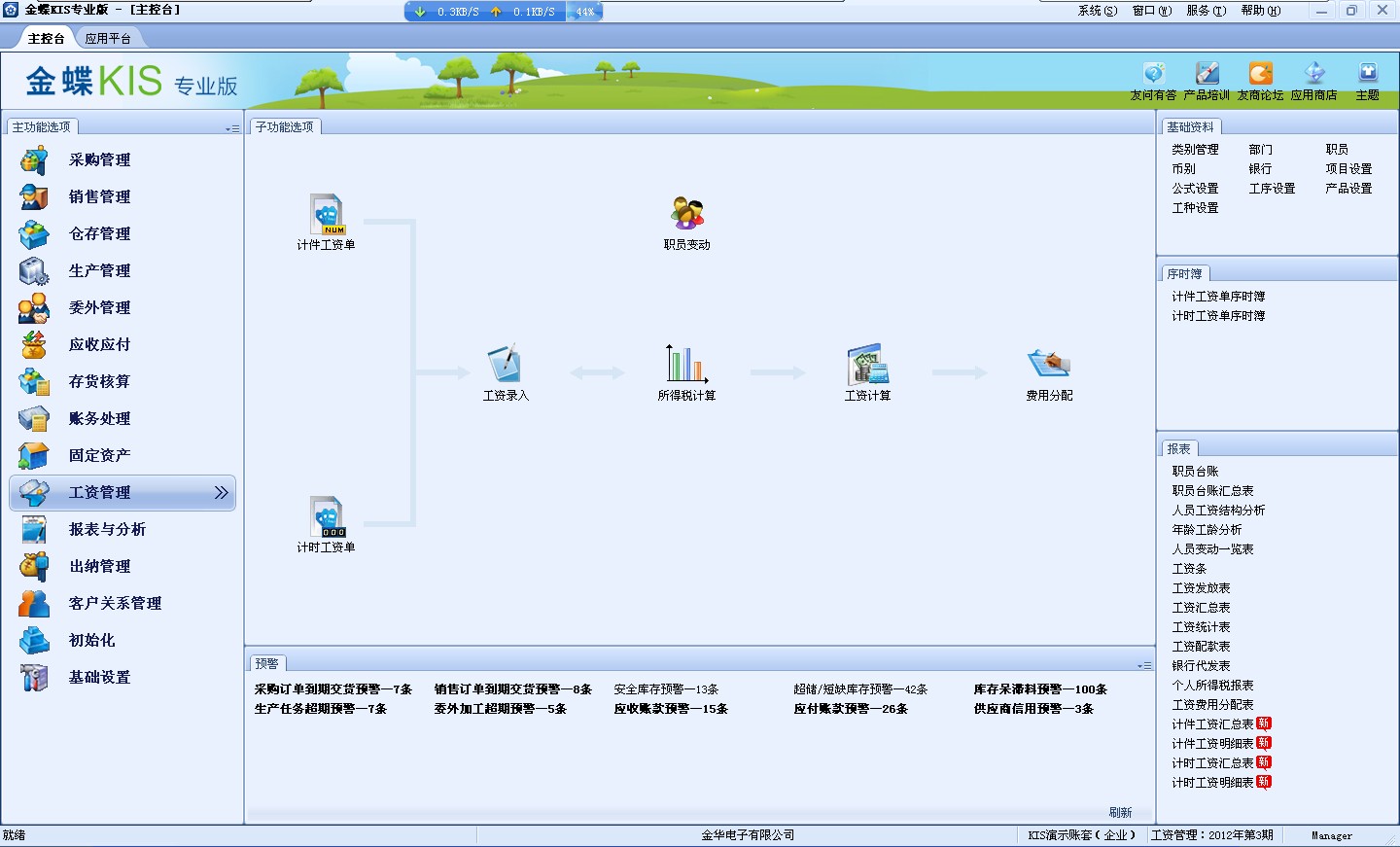Open the 应用商店 toolbar icon
Image resolution: width=1400 pixels, height=847 pixels.
point(1314,74)
